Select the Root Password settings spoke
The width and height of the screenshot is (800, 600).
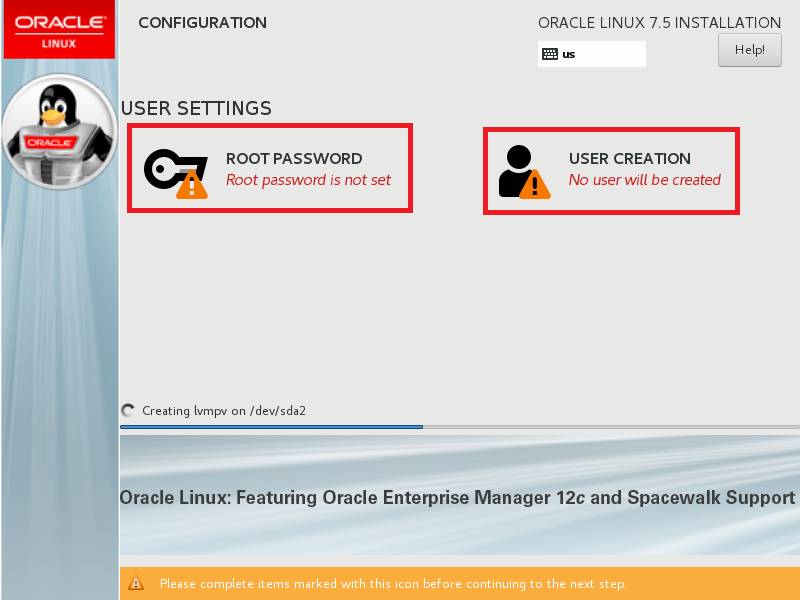(x=269, y=168)
